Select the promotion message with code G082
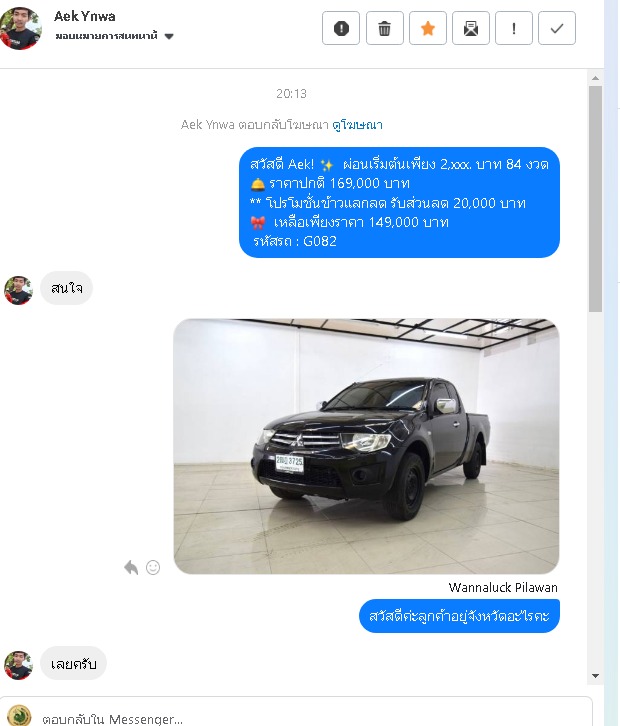This screenshot has height=726, width=620. [399, 202]
